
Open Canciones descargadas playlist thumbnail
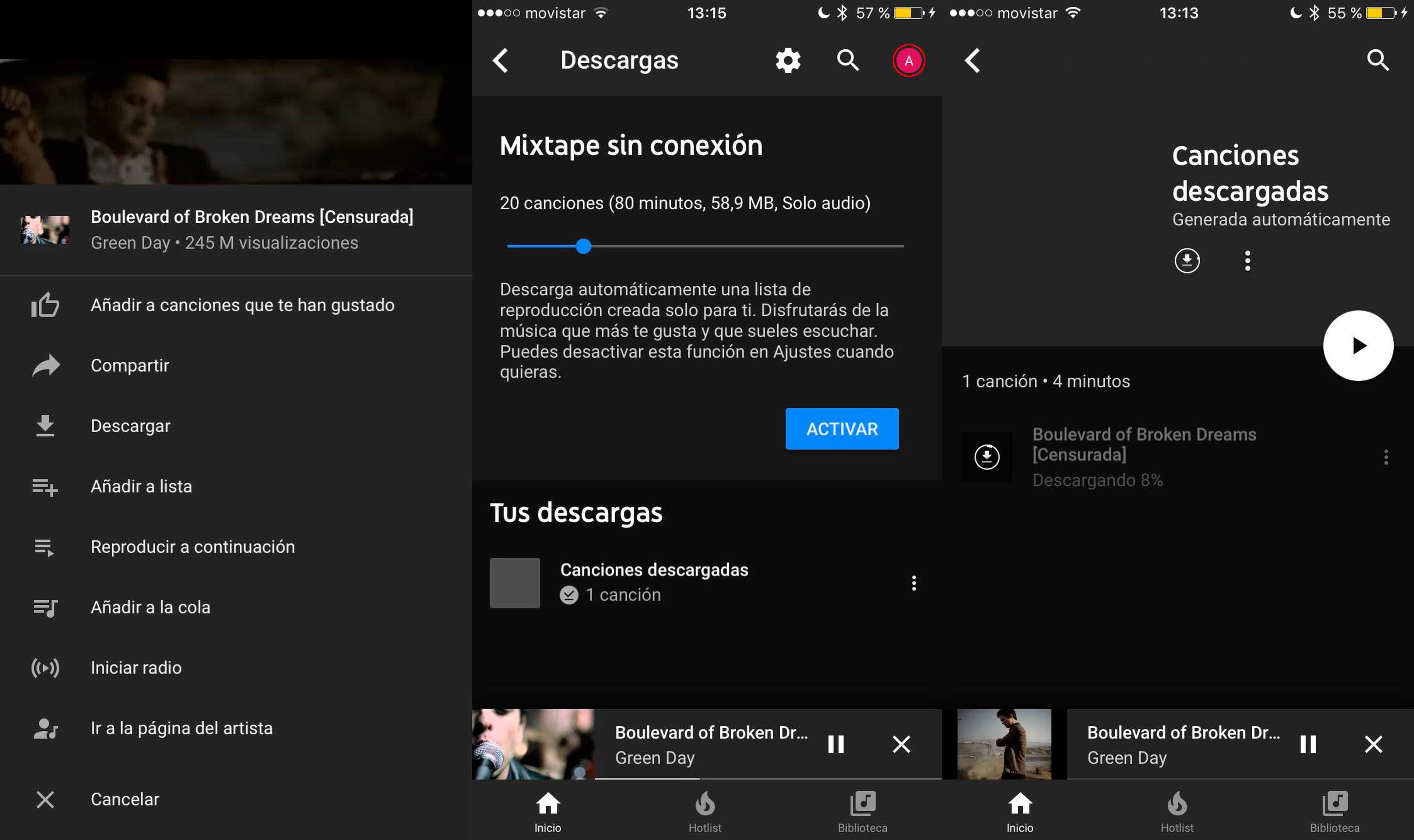515,583
